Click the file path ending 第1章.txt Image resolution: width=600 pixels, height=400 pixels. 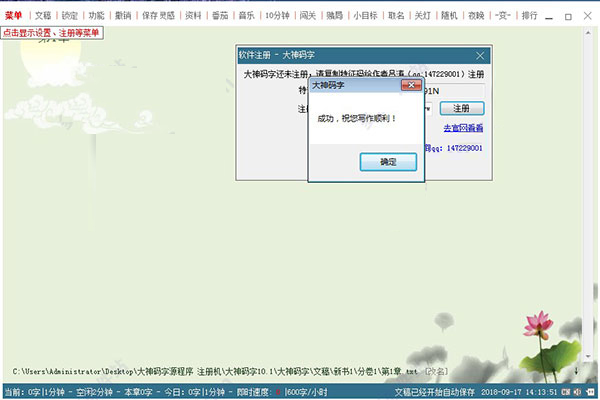(215, 371)
